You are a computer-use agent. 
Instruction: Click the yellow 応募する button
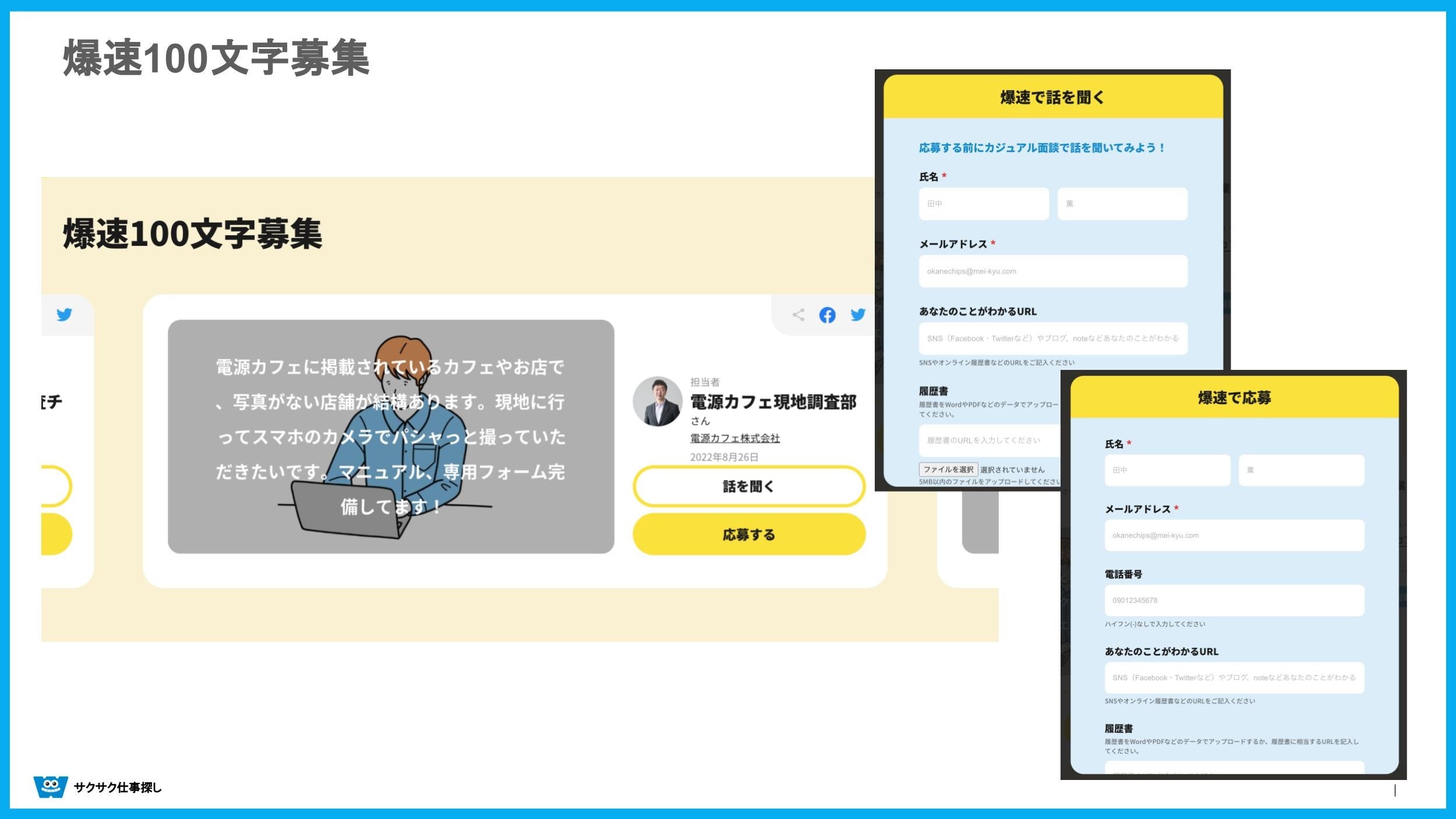(x=749, y=534)
